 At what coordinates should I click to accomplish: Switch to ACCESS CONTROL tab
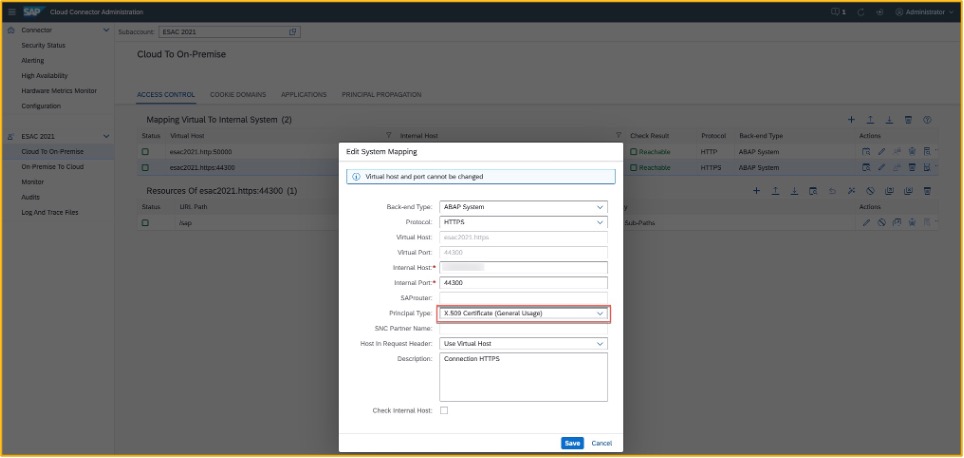click(x=166, y=95)
